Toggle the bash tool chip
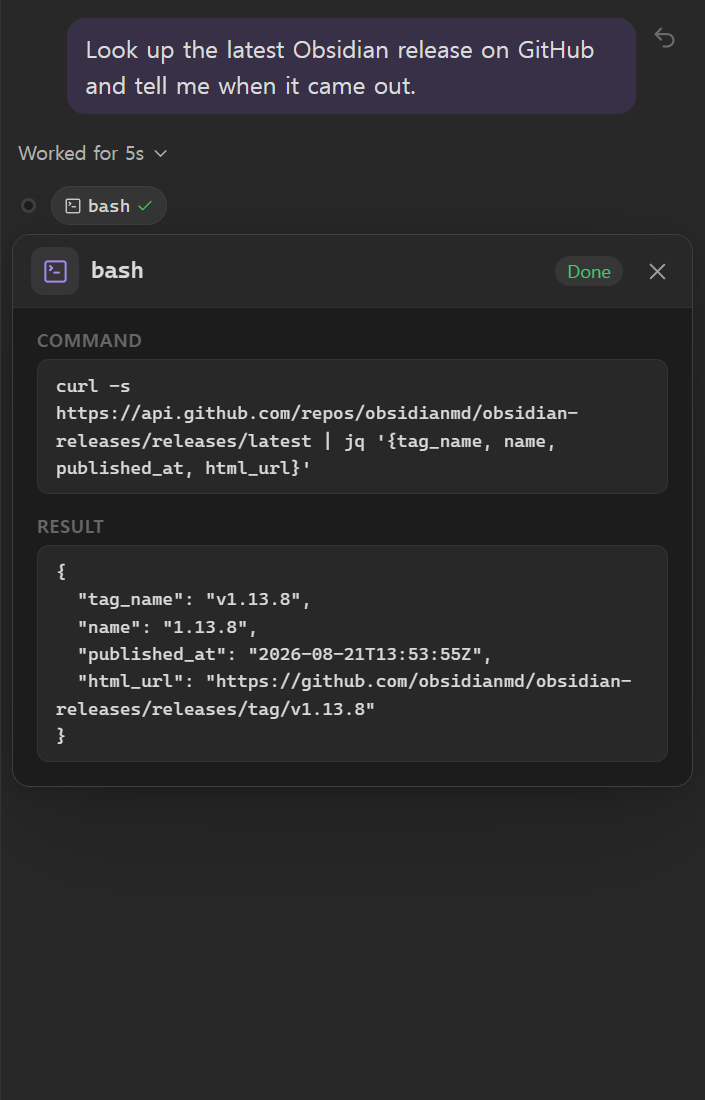 pos(109,206)
